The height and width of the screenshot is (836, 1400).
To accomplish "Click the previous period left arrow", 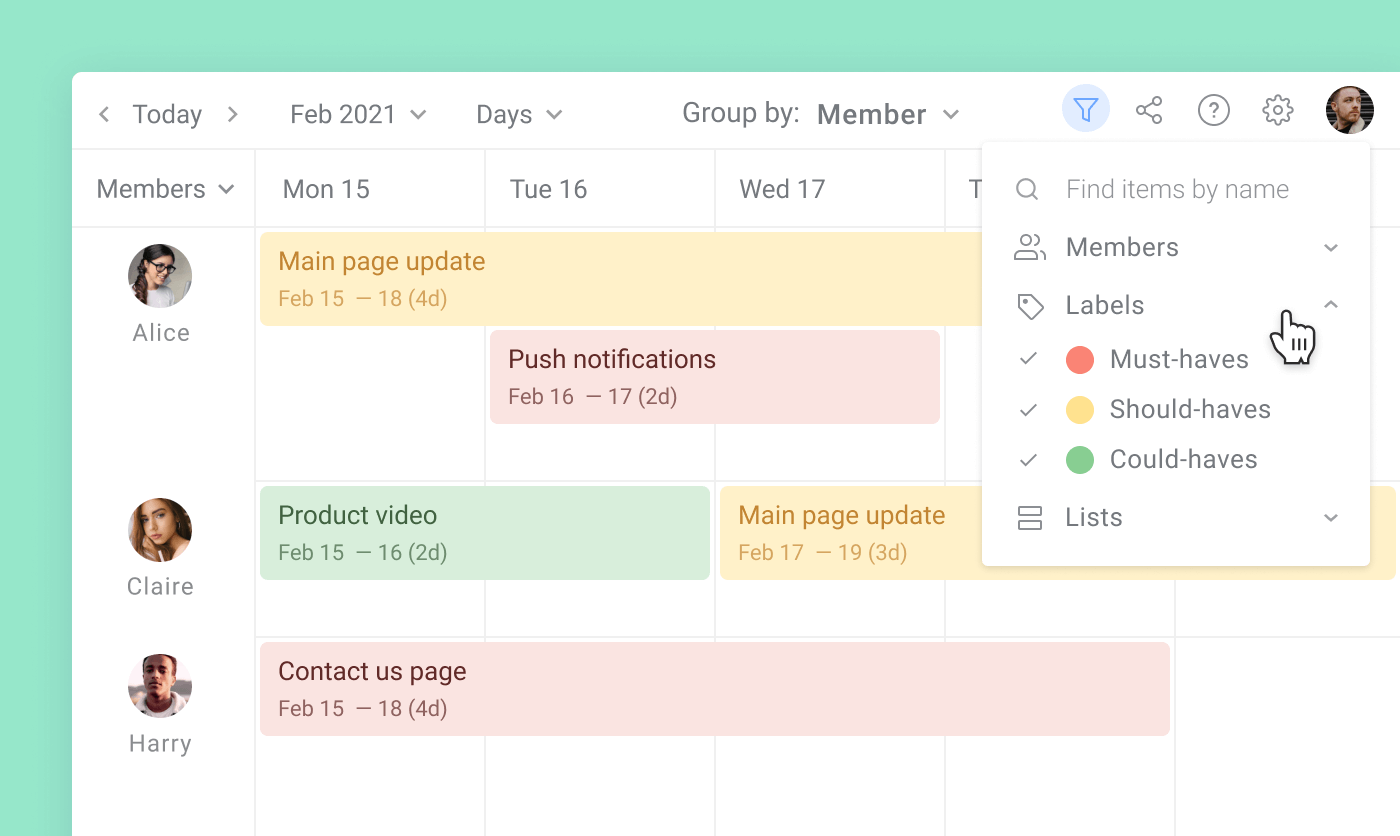I will (x=104, y=115).
